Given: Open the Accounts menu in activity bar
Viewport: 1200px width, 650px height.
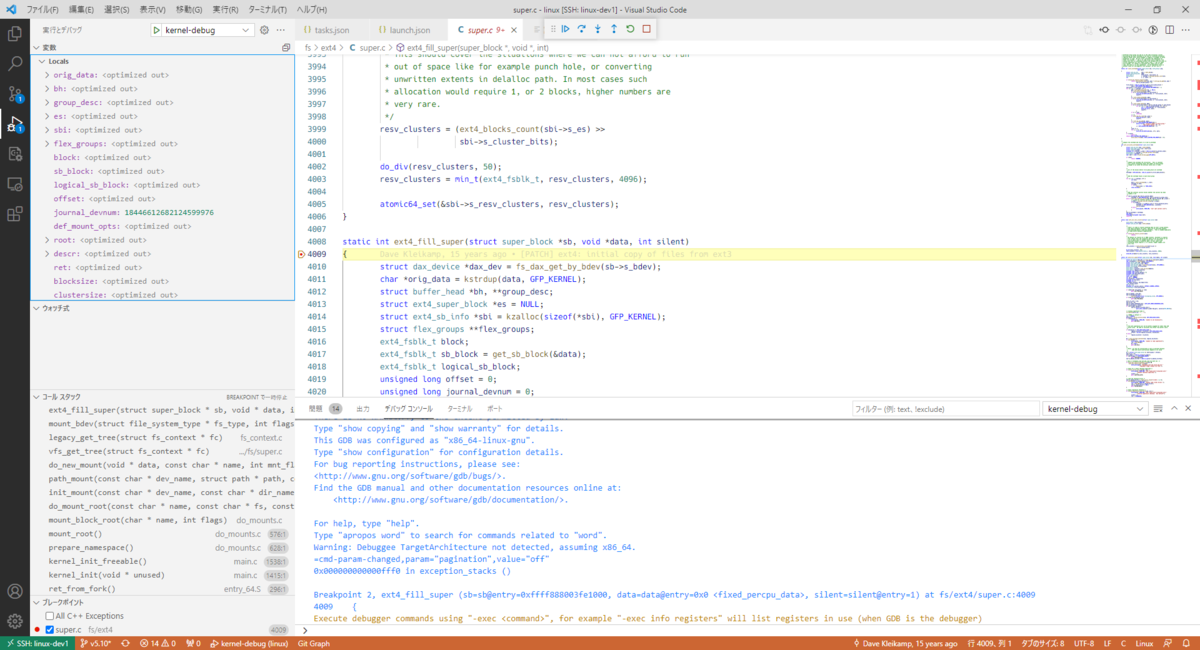Looking at the screenshot, I should 15,592.
